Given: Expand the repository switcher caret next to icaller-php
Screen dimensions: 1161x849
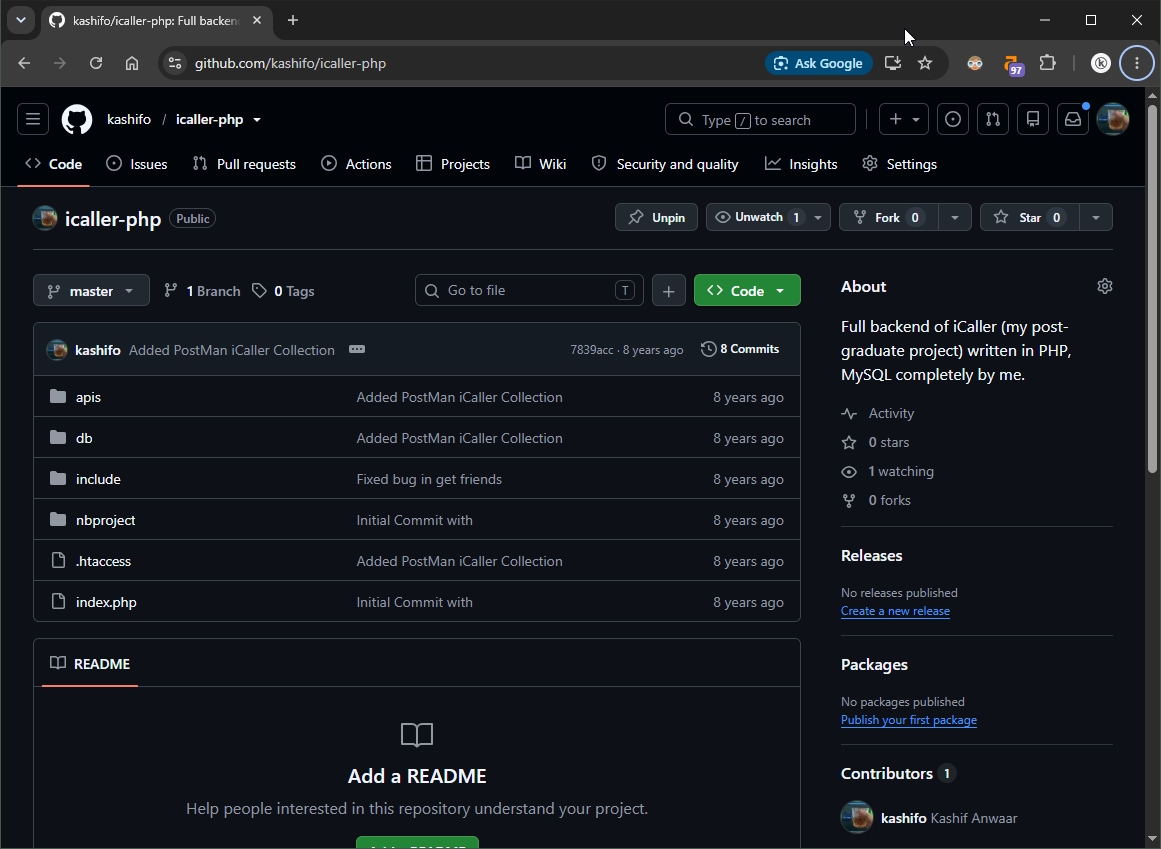Looking at the screenshot, I should 256,119.
